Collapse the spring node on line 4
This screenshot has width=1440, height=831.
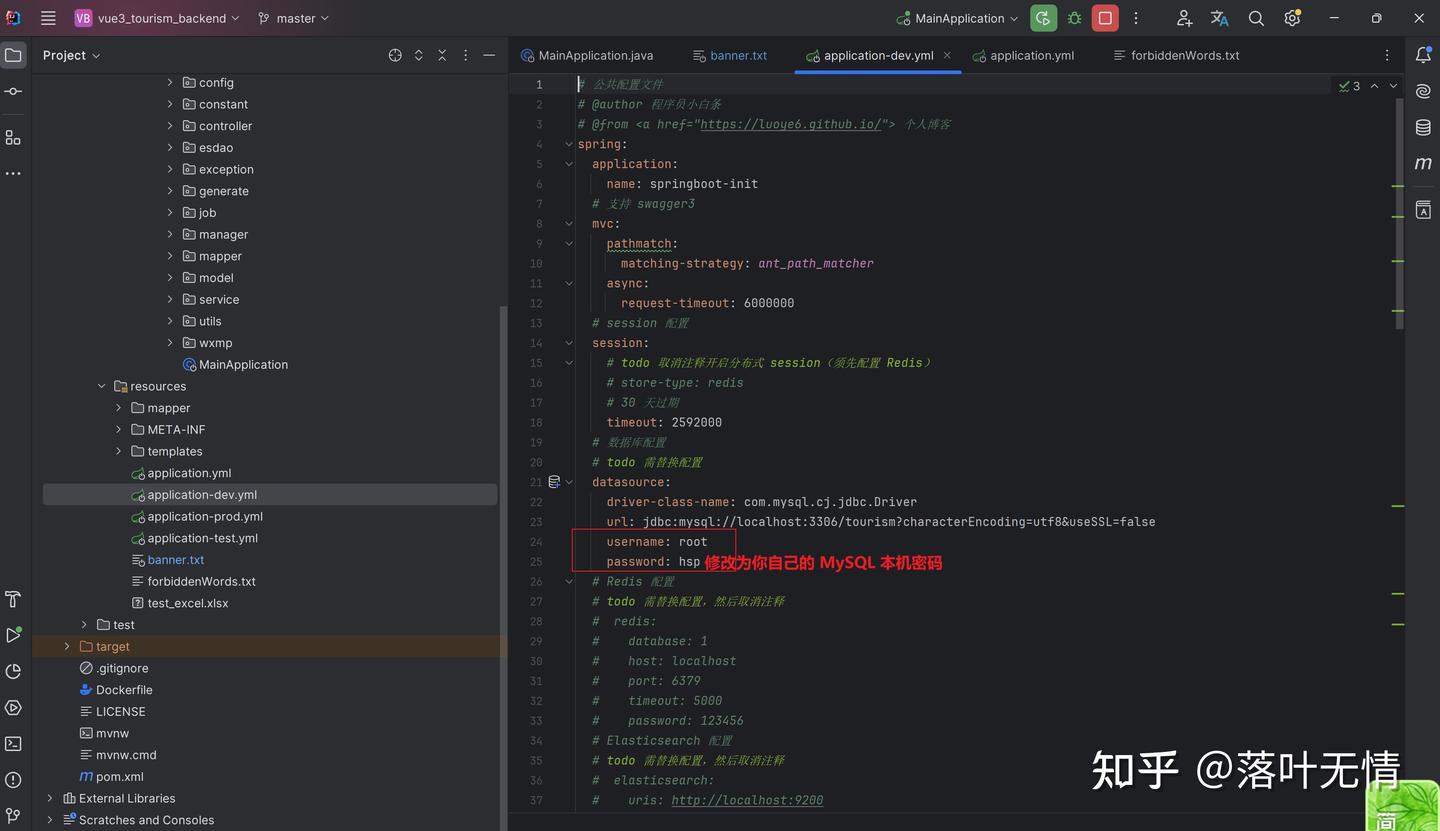coord(568,143)
